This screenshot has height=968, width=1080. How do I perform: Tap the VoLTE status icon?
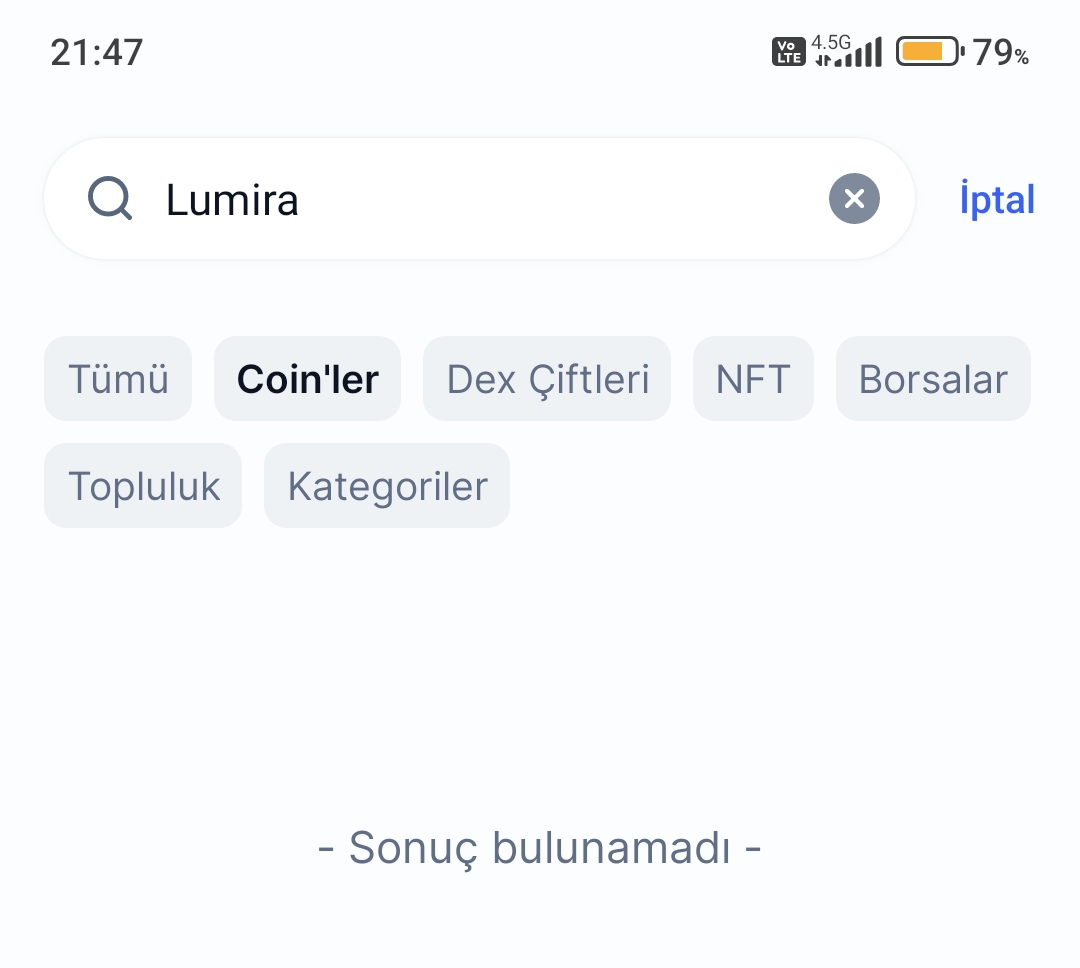[789, 52]
